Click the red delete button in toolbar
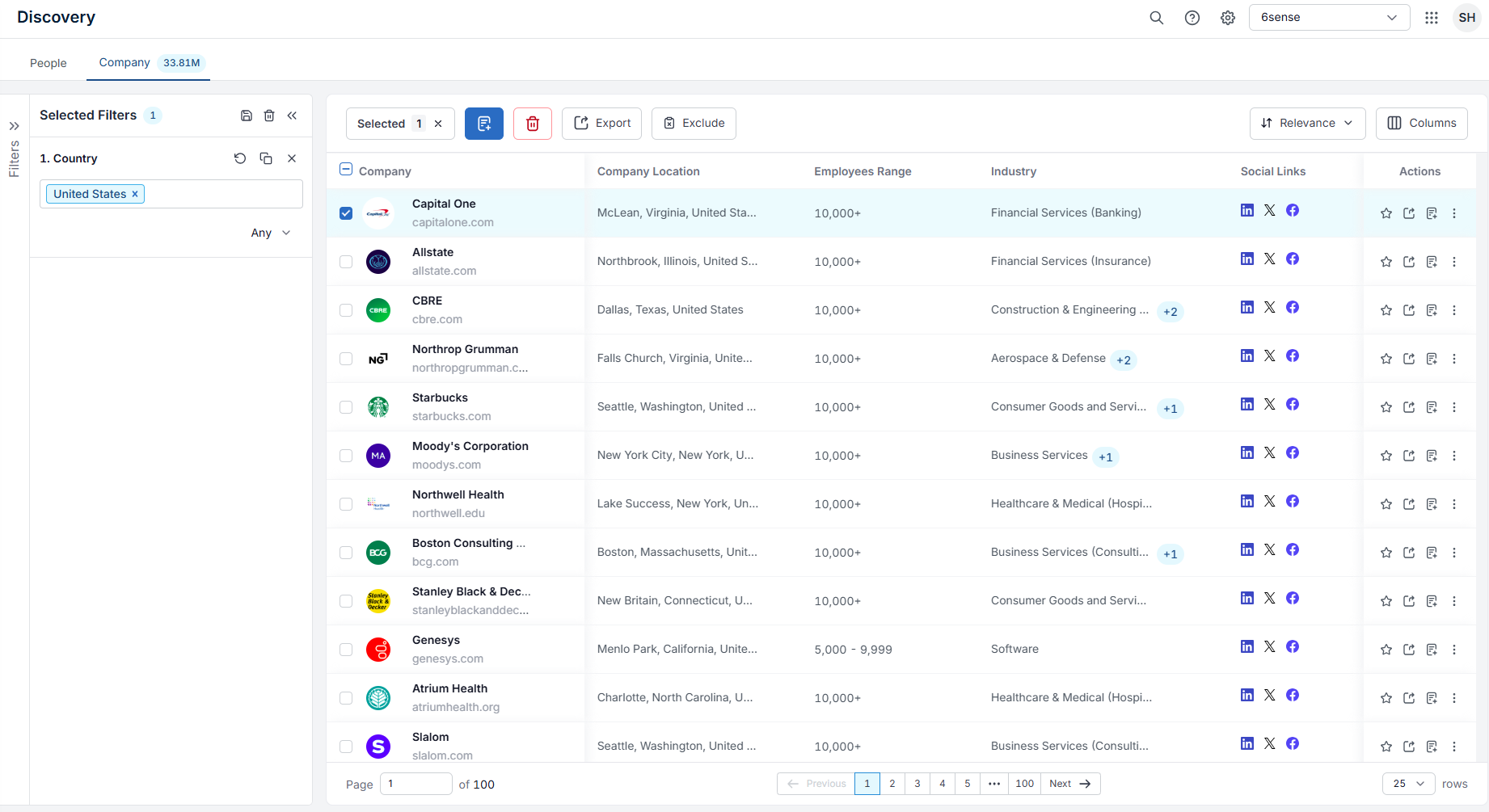Image resolution: width=1489 pixels, height=812 pixels. pyautogui.click(x=533, y=124)
